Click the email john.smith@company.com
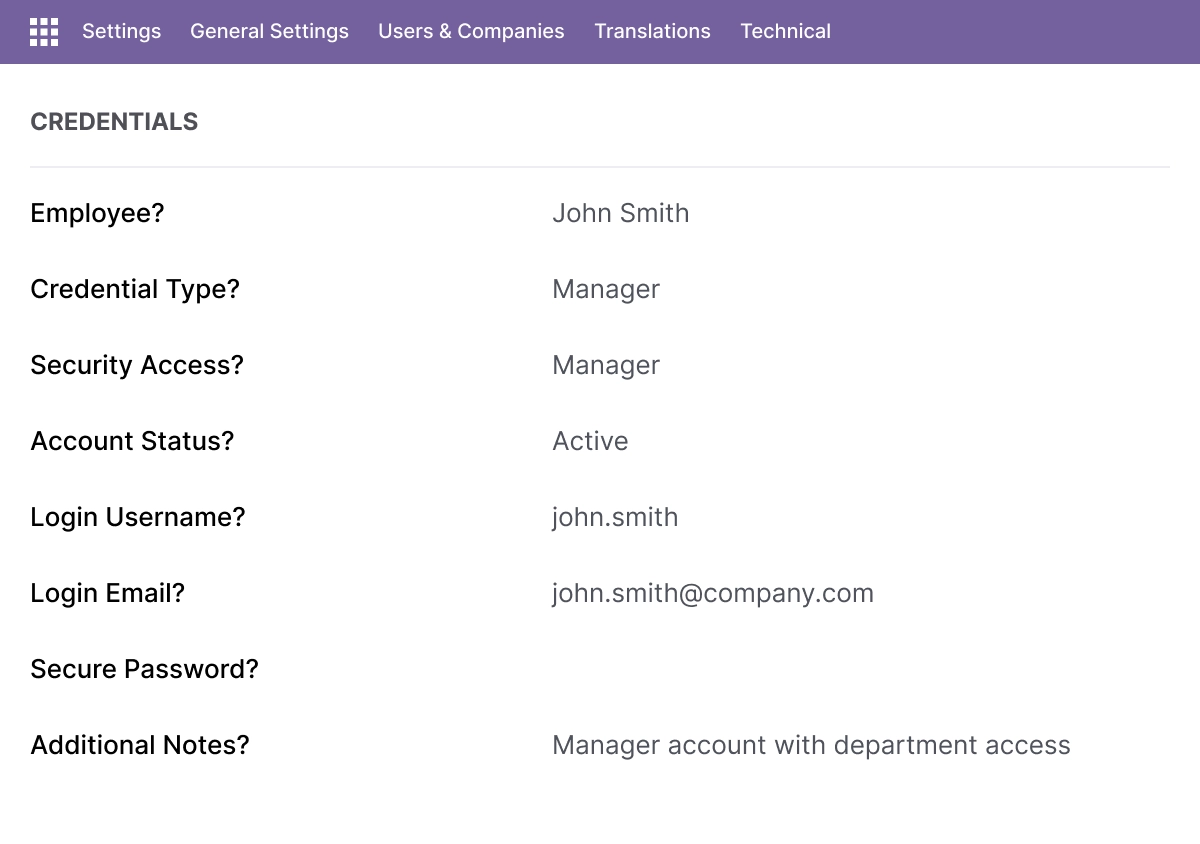This screenshot has width=1200, height=844. [713, 593]
